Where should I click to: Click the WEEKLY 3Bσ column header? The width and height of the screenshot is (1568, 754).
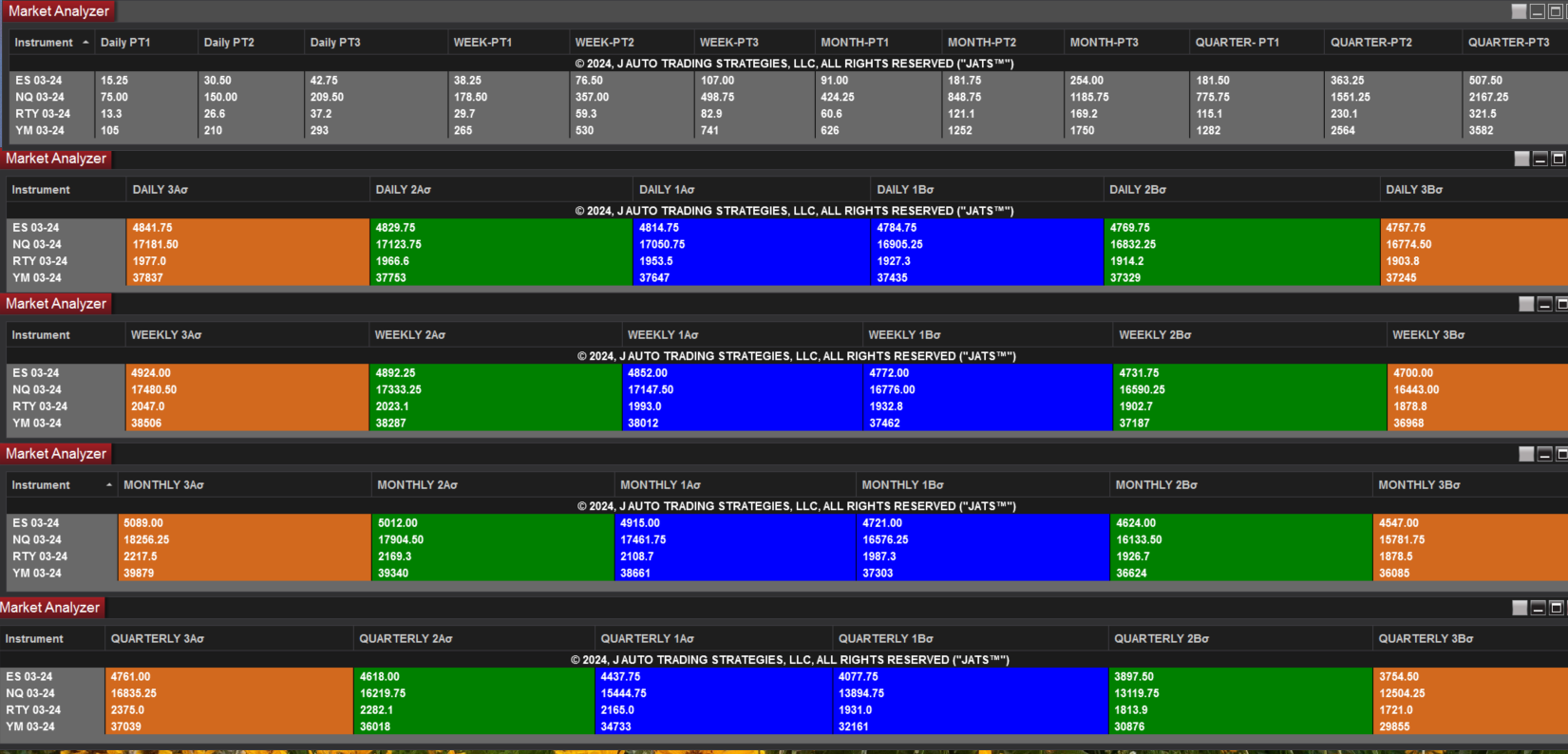1477,335
